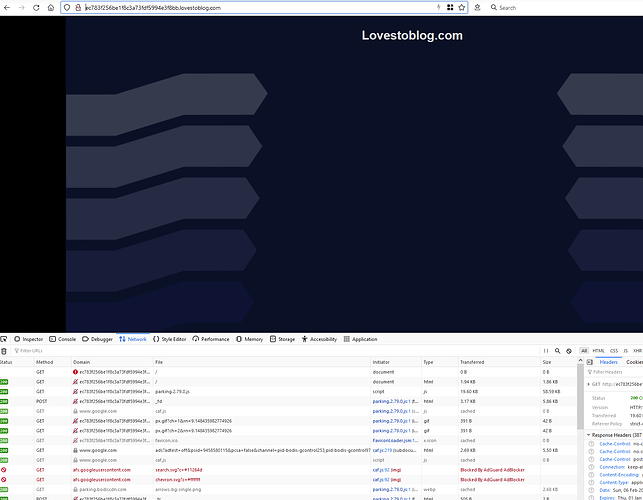
Task: Select the Network panel tab
Action: (x=132, y=339)
